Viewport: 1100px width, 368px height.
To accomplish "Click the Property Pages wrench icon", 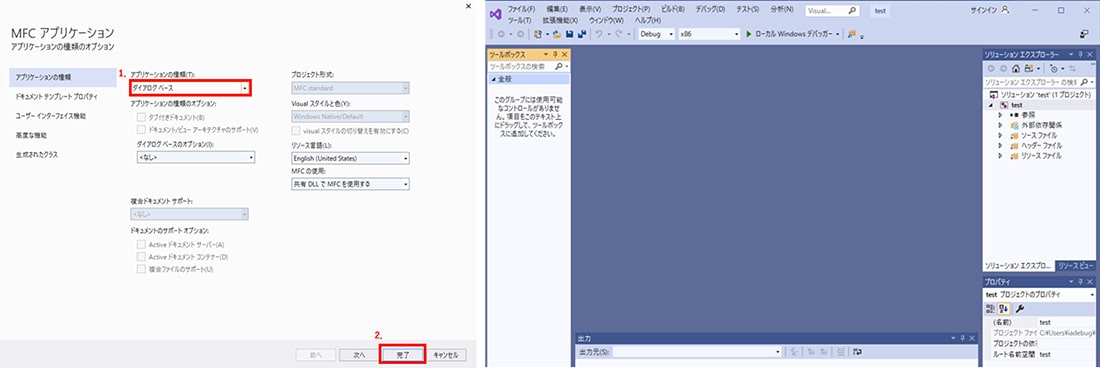I will click(x=1020, y=308).
